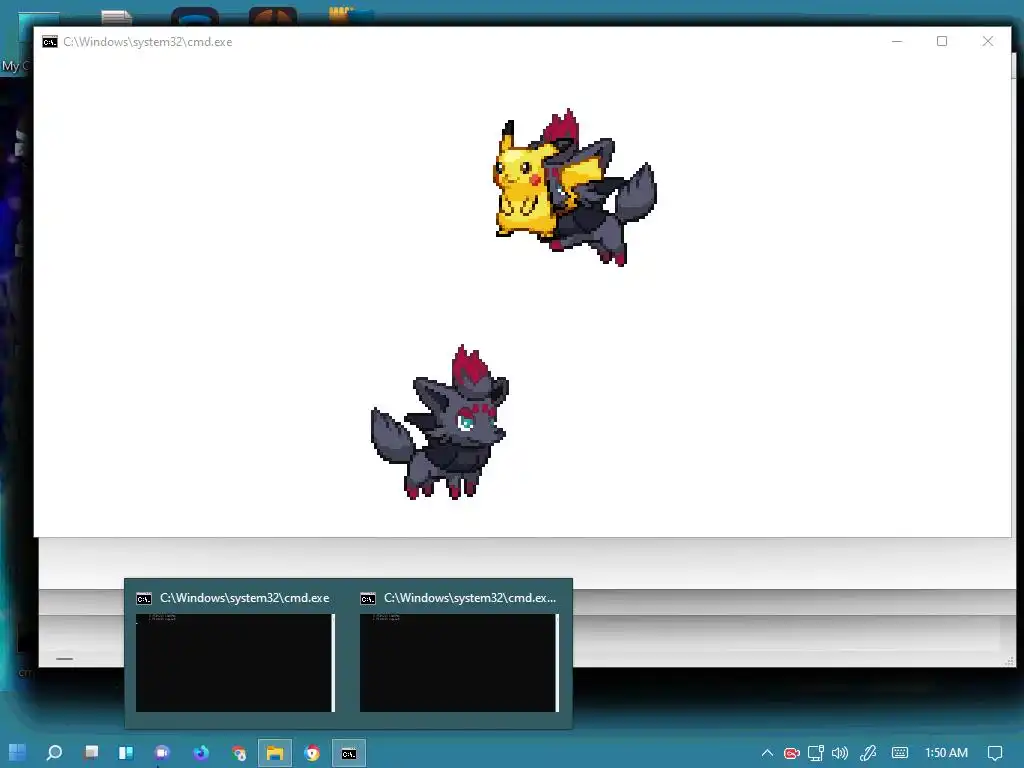Open the red camera tray icon
Screen dimensions: 1024x768
click(x=792, y=753)
